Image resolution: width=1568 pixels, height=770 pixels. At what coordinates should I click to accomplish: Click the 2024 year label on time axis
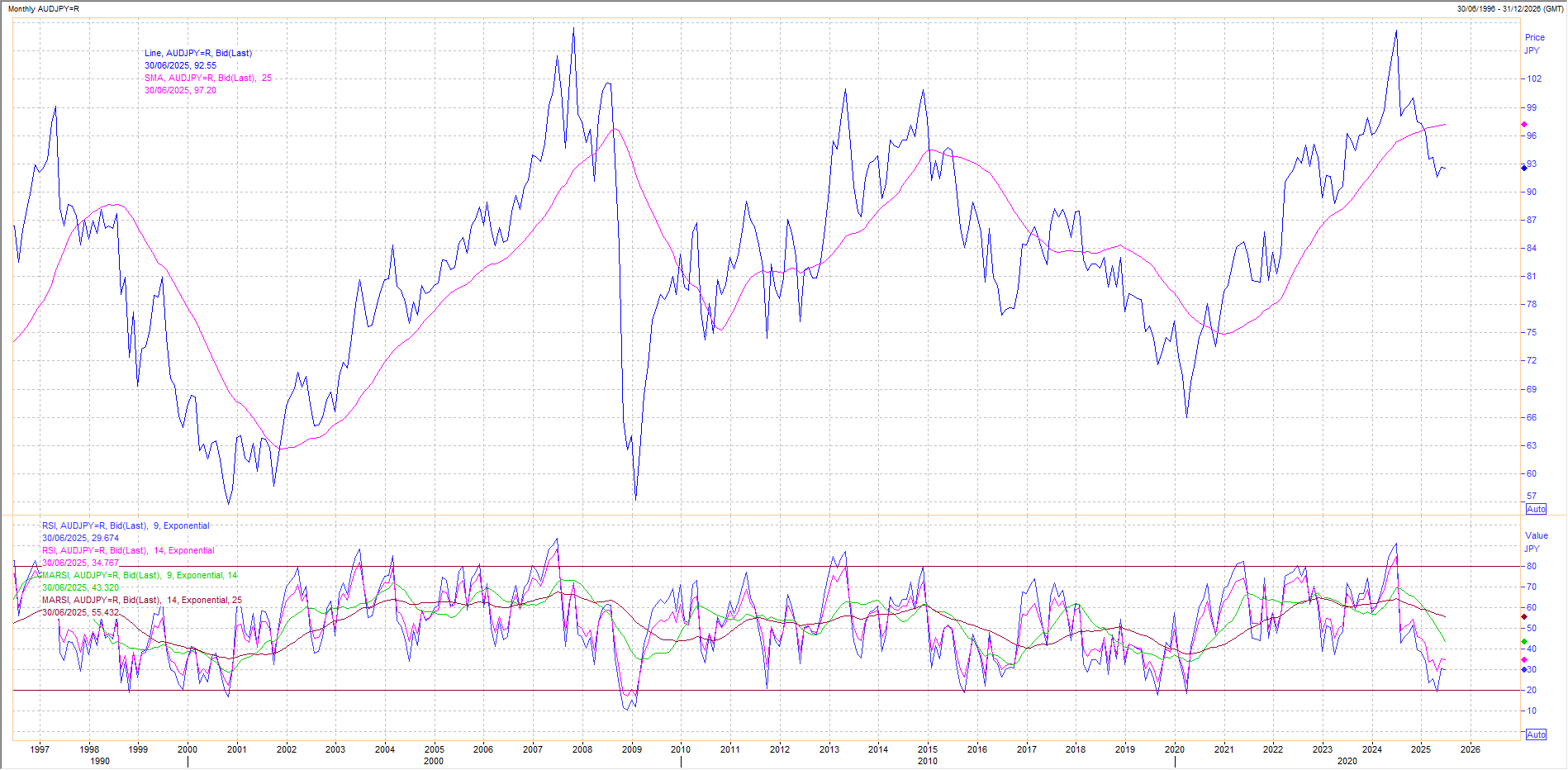click(x=1372, y=749)
